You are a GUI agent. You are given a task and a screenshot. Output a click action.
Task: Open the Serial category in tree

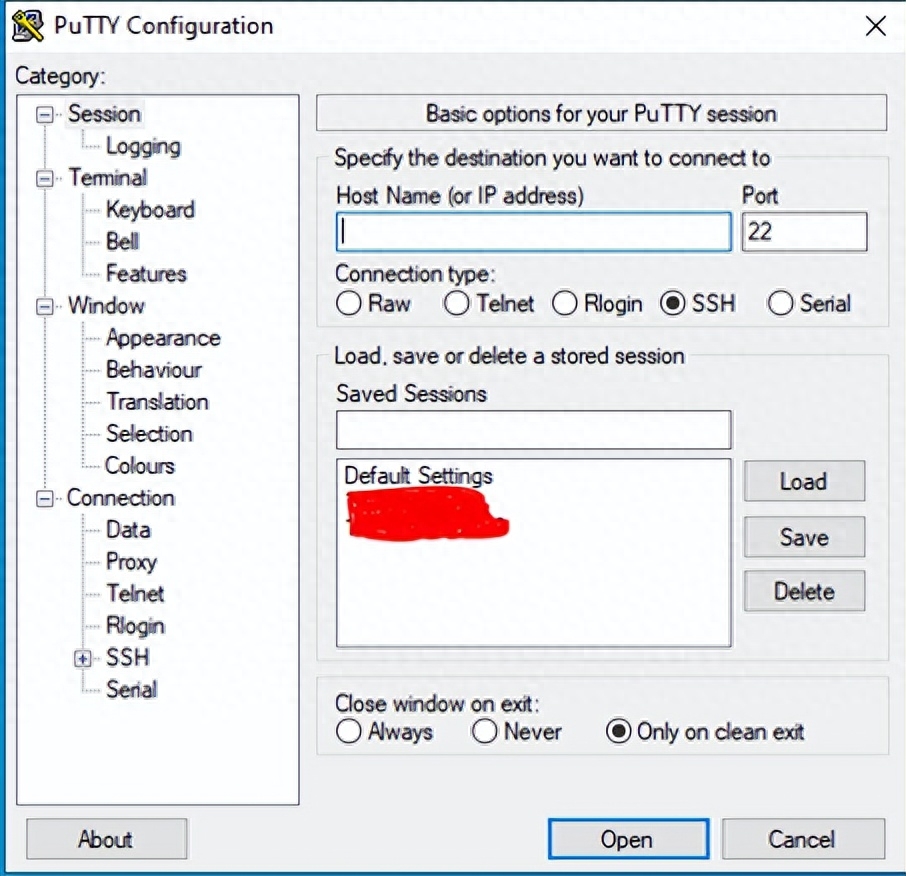[x=131, y=689]
